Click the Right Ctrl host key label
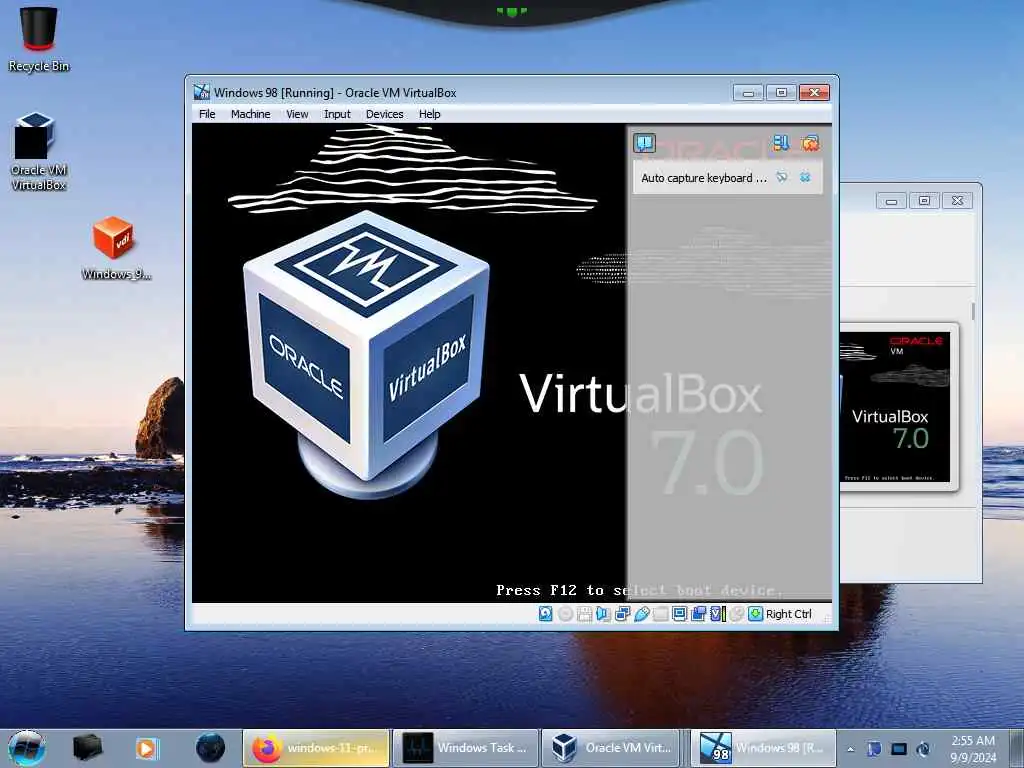 click(x=789, y=614)
